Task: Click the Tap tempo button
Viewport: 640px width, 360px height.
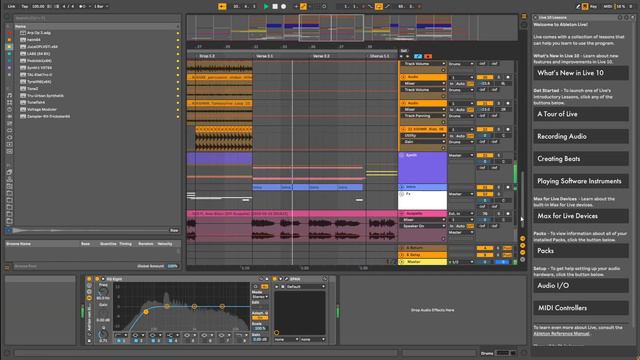Action: 24,7
